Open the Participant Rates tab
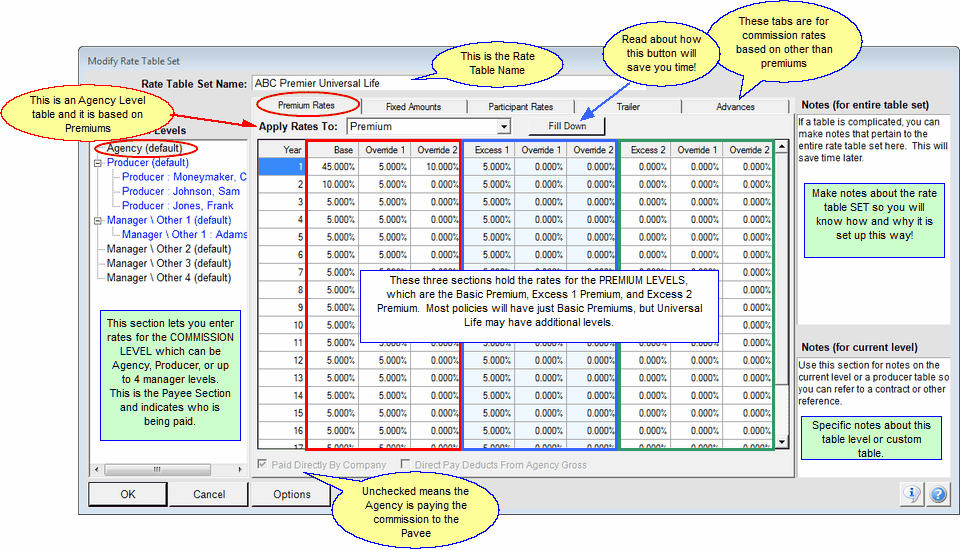The width and height of the screenshot is (960, 550). pos(520,106)
